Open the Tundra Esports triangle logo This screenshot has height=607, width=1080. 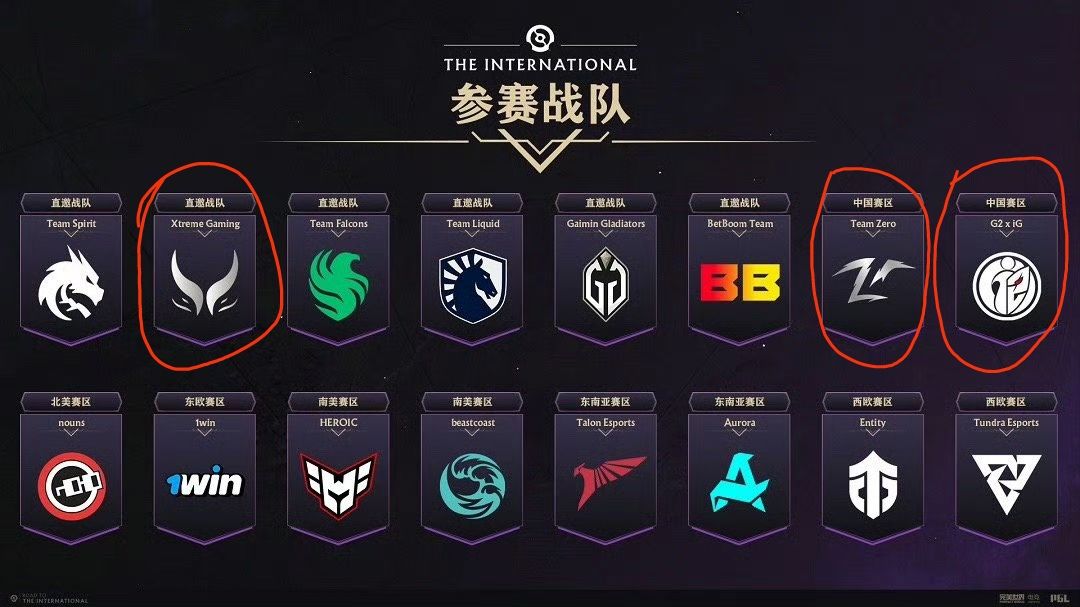(x=1006, y=484)
